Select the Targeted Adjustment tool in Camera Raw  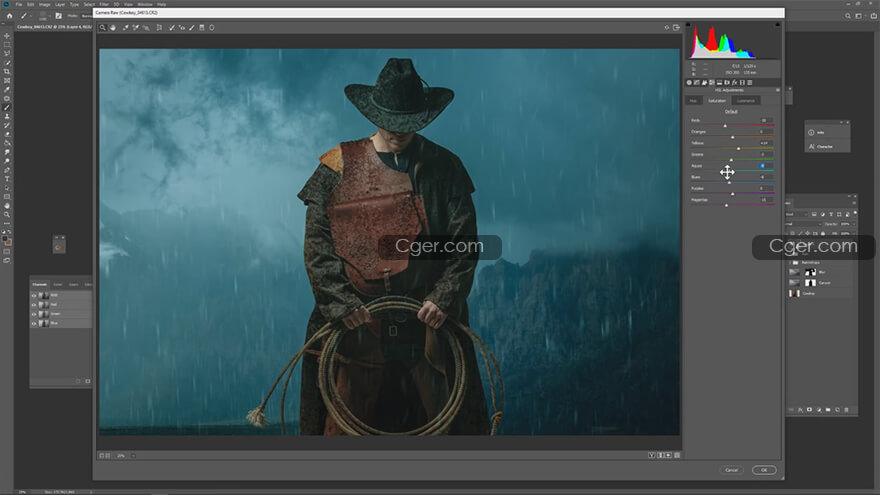146,28
